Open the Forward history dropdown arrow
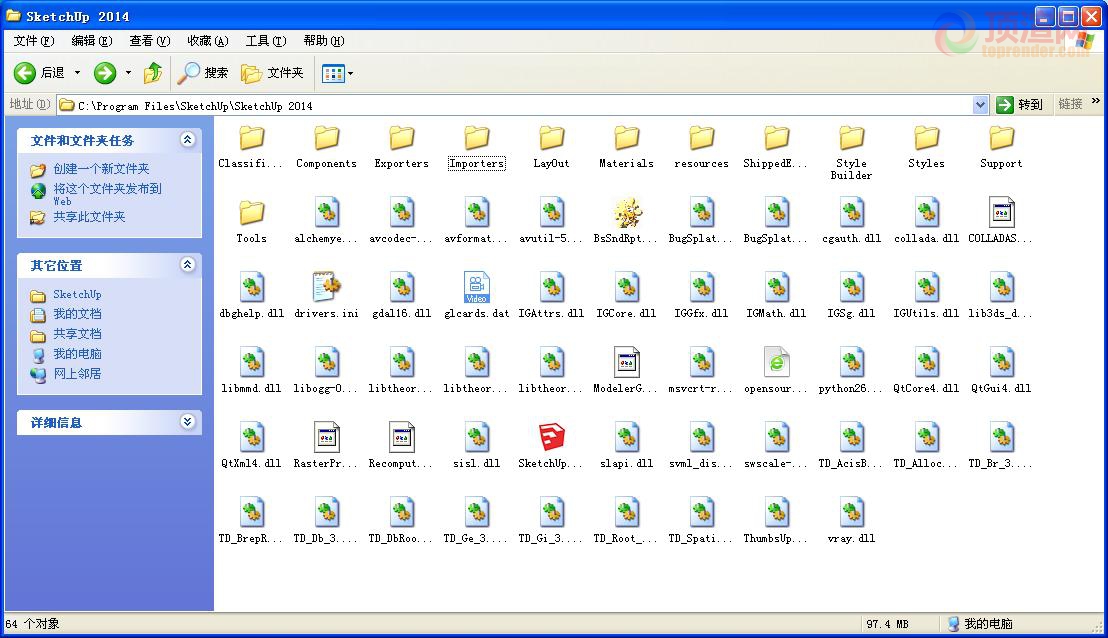Image resolution: width=1108 pixels, height=638 pixels. click(128, 72)
